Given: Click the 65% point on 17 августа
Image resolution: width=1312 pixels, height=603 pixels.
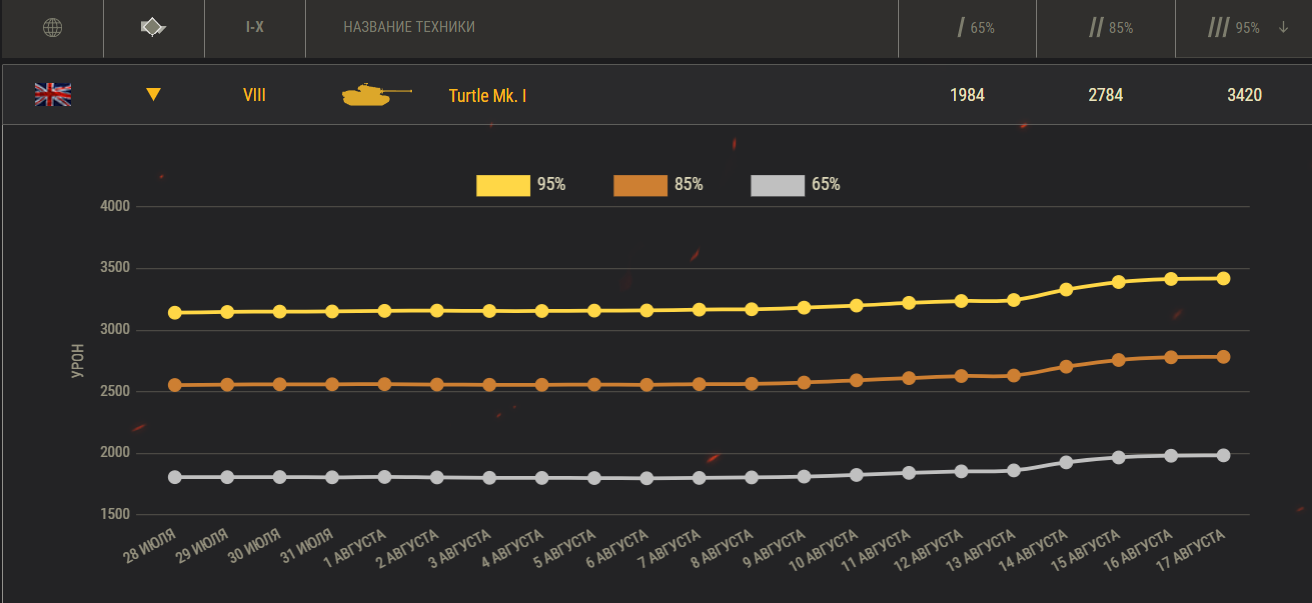Looking at the screenshot, I should [1223, 455].
